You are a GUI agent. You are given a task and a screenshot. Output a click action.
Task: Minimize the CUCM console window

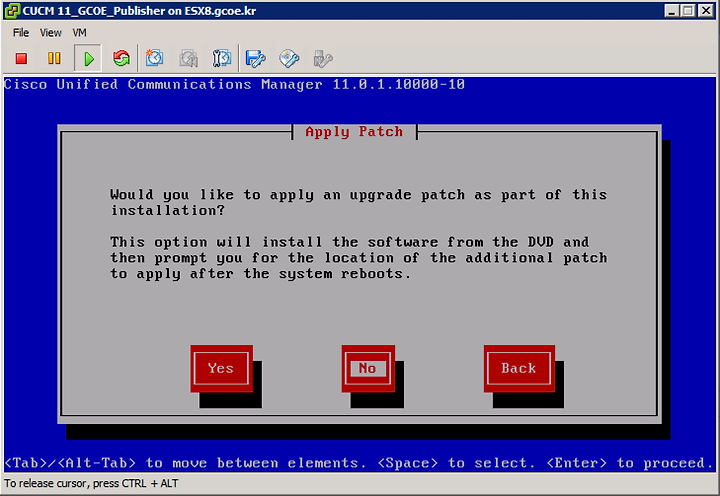coord(672,11)
